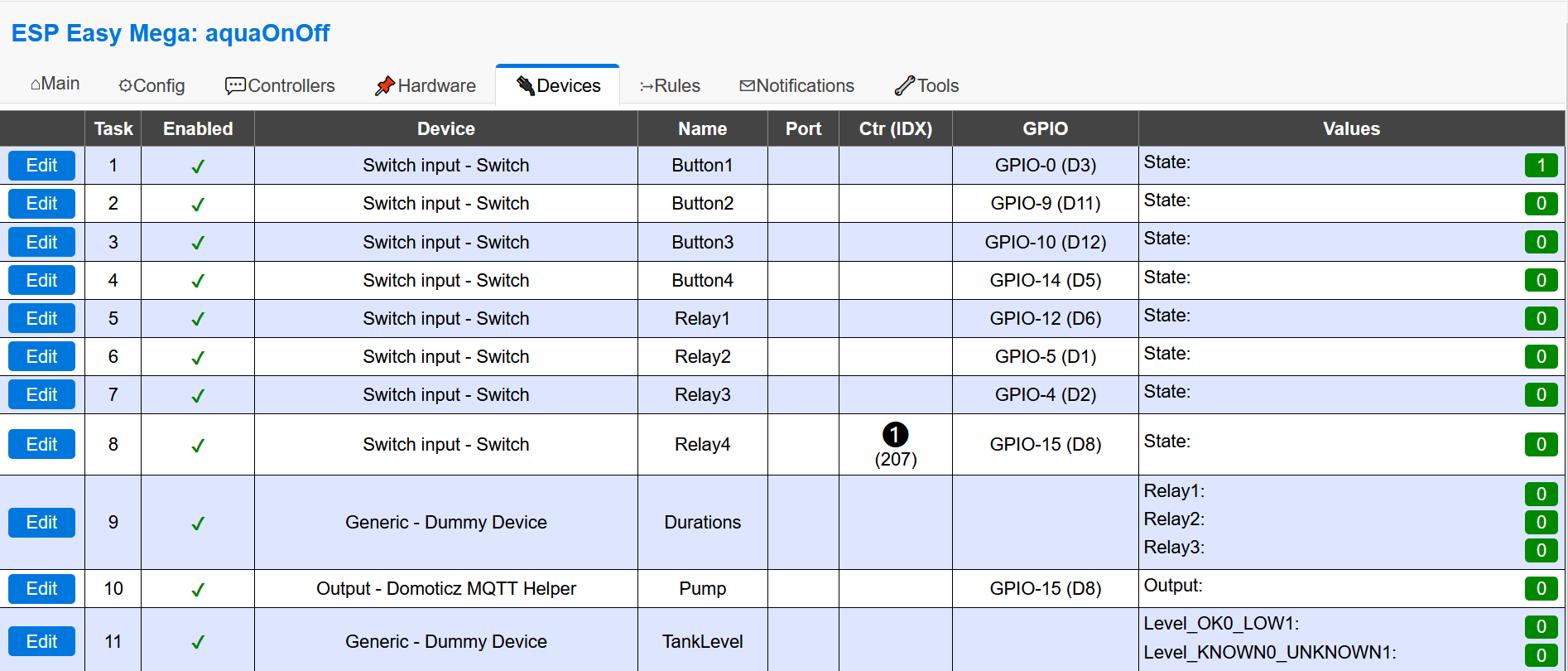Click the Button2 state value badge
This screenshot has height=671, width=1568.
tap(1541, 204)
